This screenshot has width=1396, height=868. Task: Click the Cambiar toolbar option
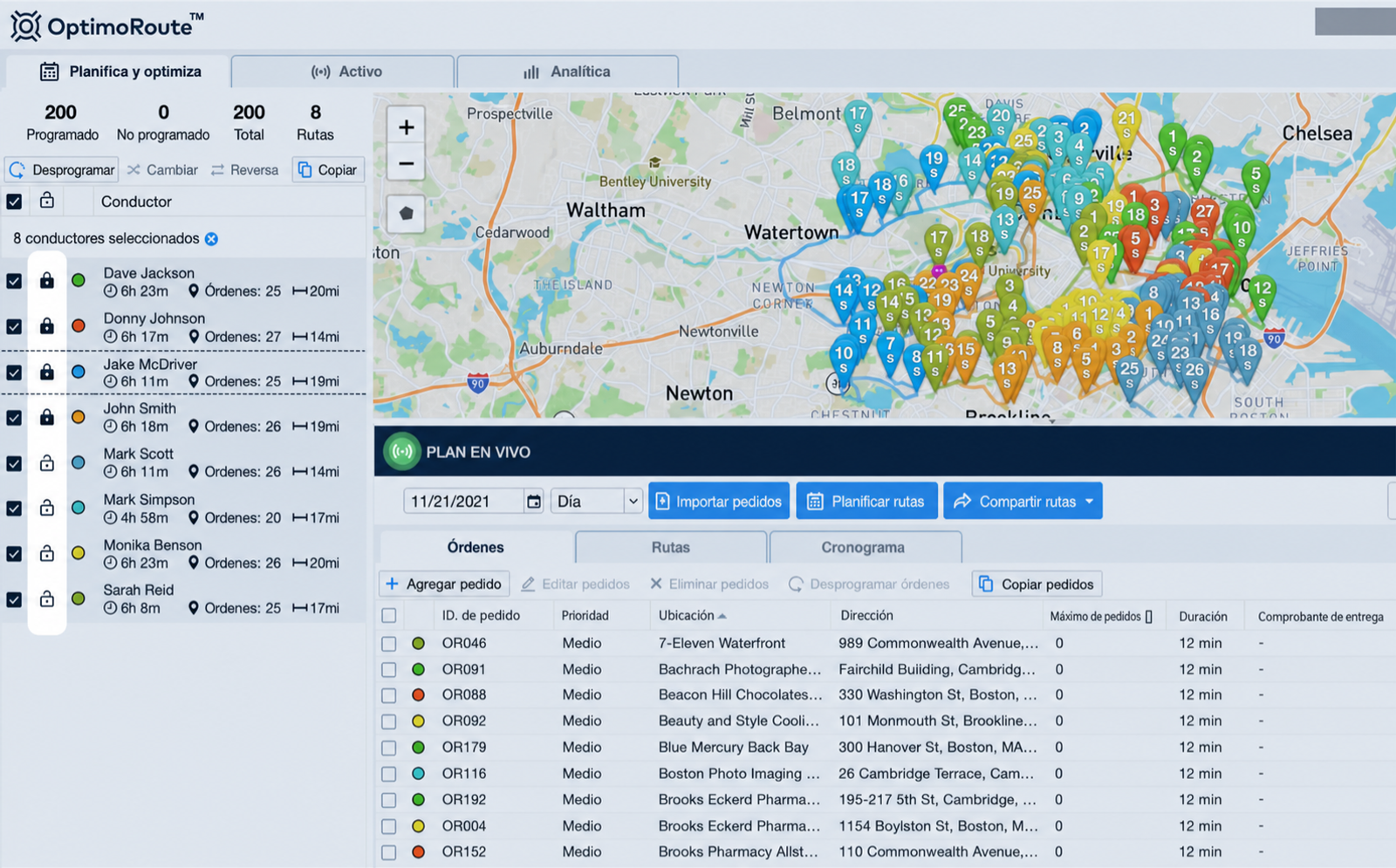pos(163,169)
